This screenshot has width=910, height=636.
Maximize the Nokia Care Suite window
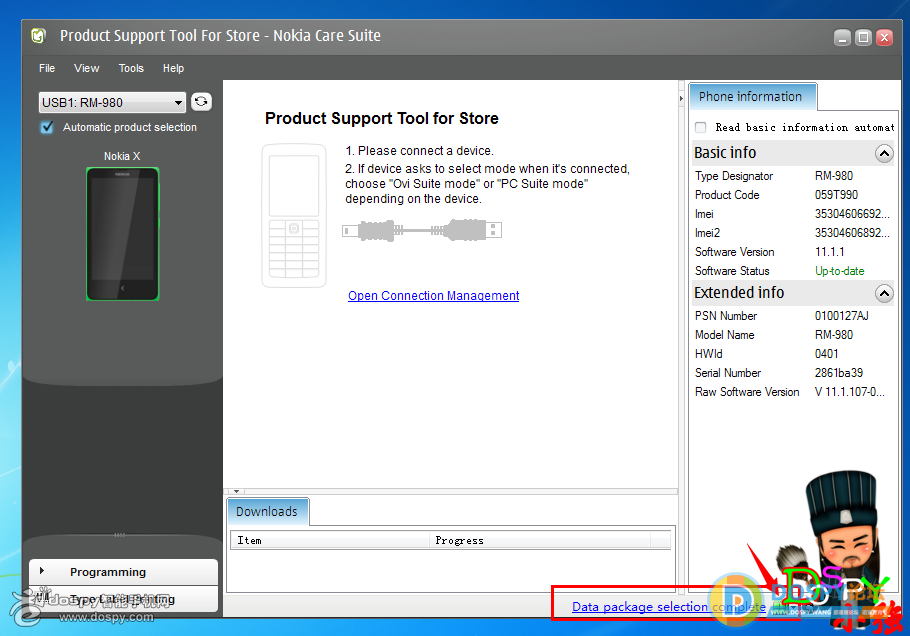[864, 38]
